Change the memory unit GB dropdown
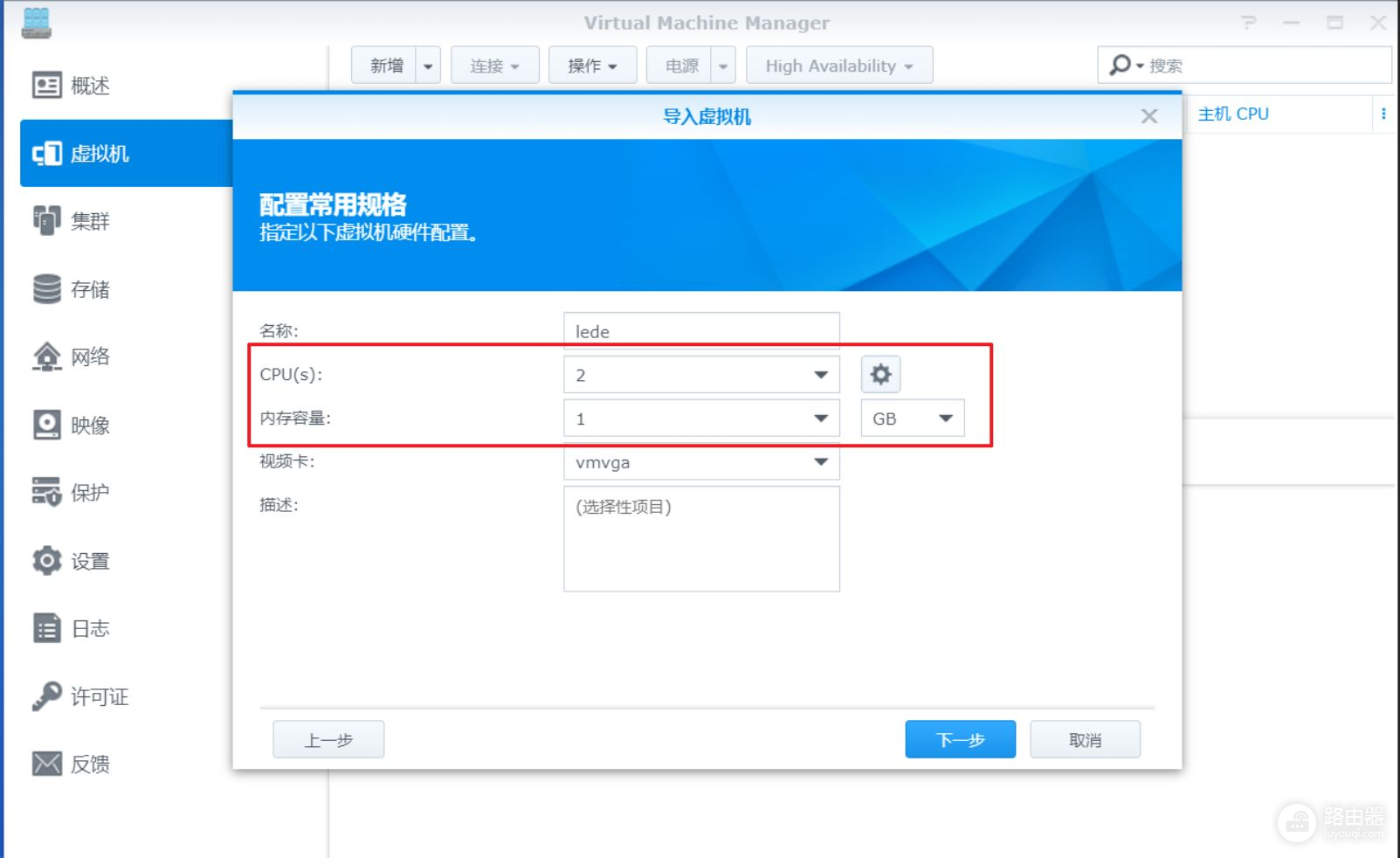The width and height of the screenshot is (1400, 858). 913,419
